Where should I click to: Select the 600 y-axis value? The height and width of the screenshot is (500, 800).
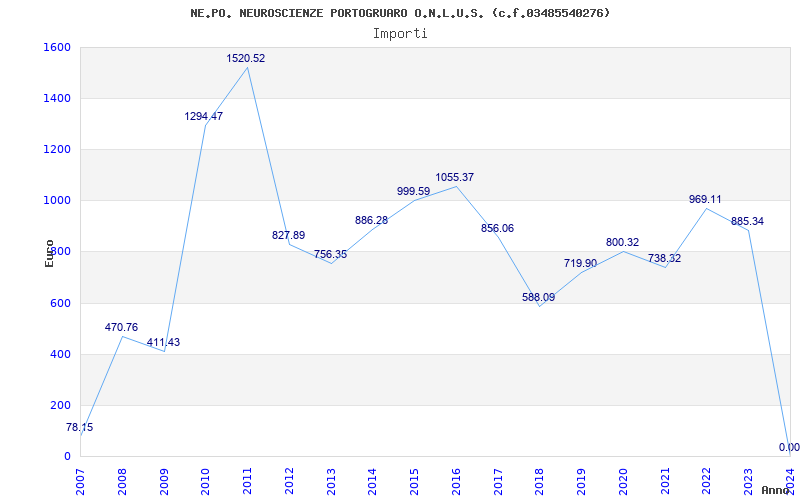pyautogui.click(x=61, y=304)
